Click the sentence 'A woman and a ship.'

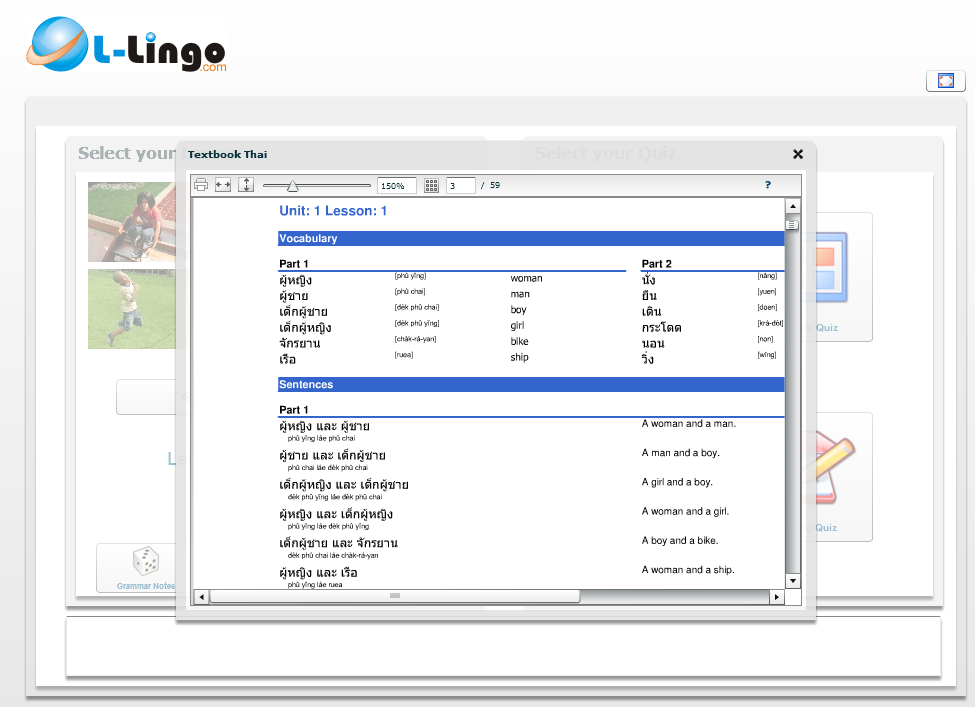pyautogui.click(x=688, y=570)
